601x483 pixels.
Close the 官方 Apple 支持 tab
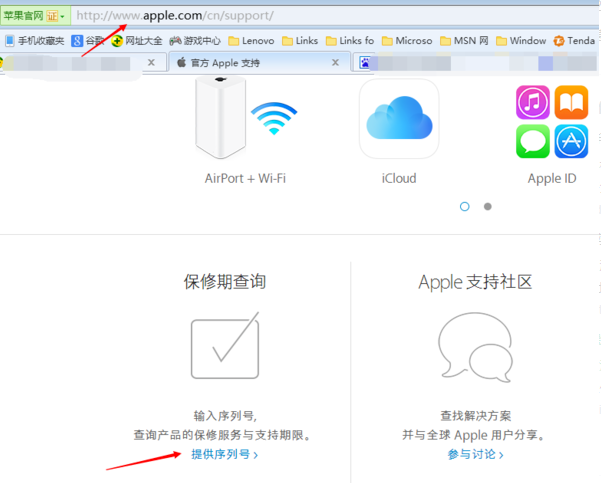[335, 62]
